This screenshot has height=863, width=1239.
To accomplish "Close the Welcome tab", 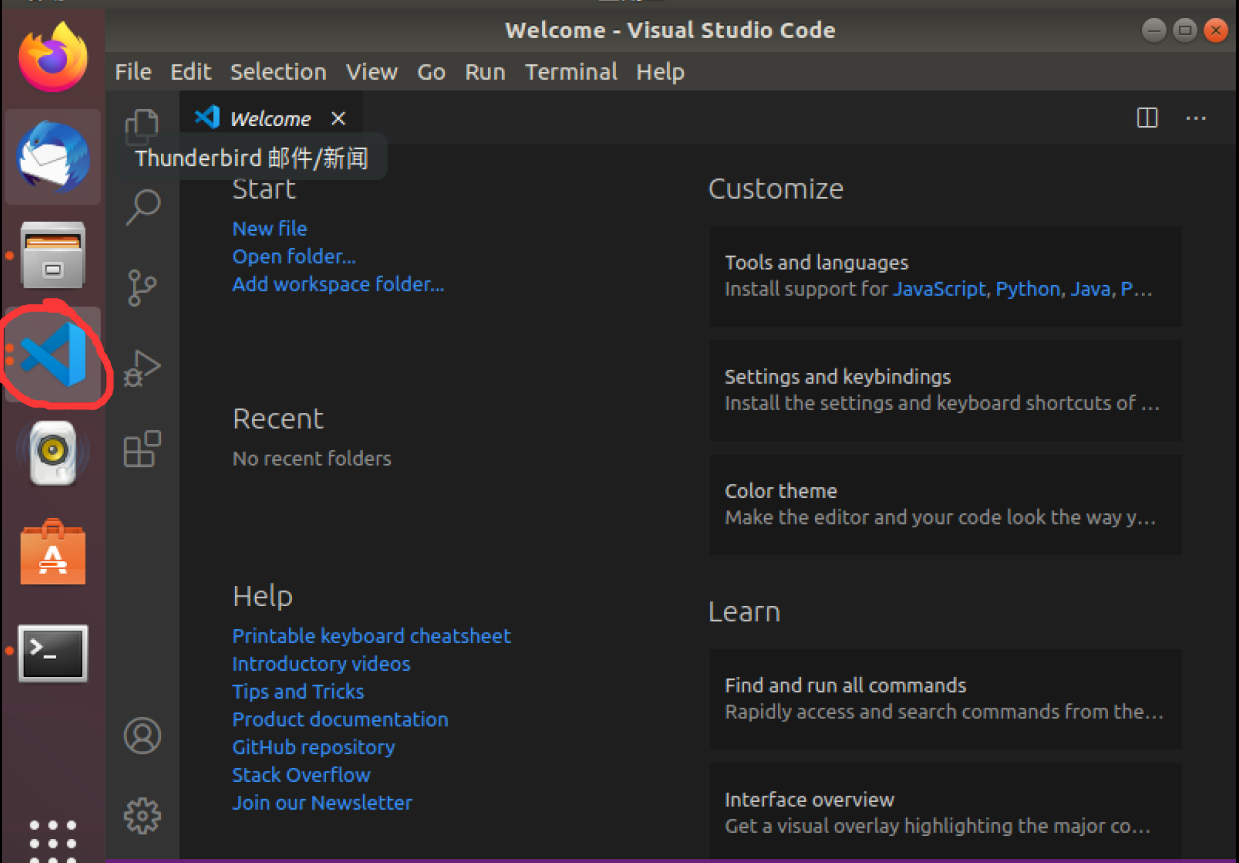I will point(338,119).
